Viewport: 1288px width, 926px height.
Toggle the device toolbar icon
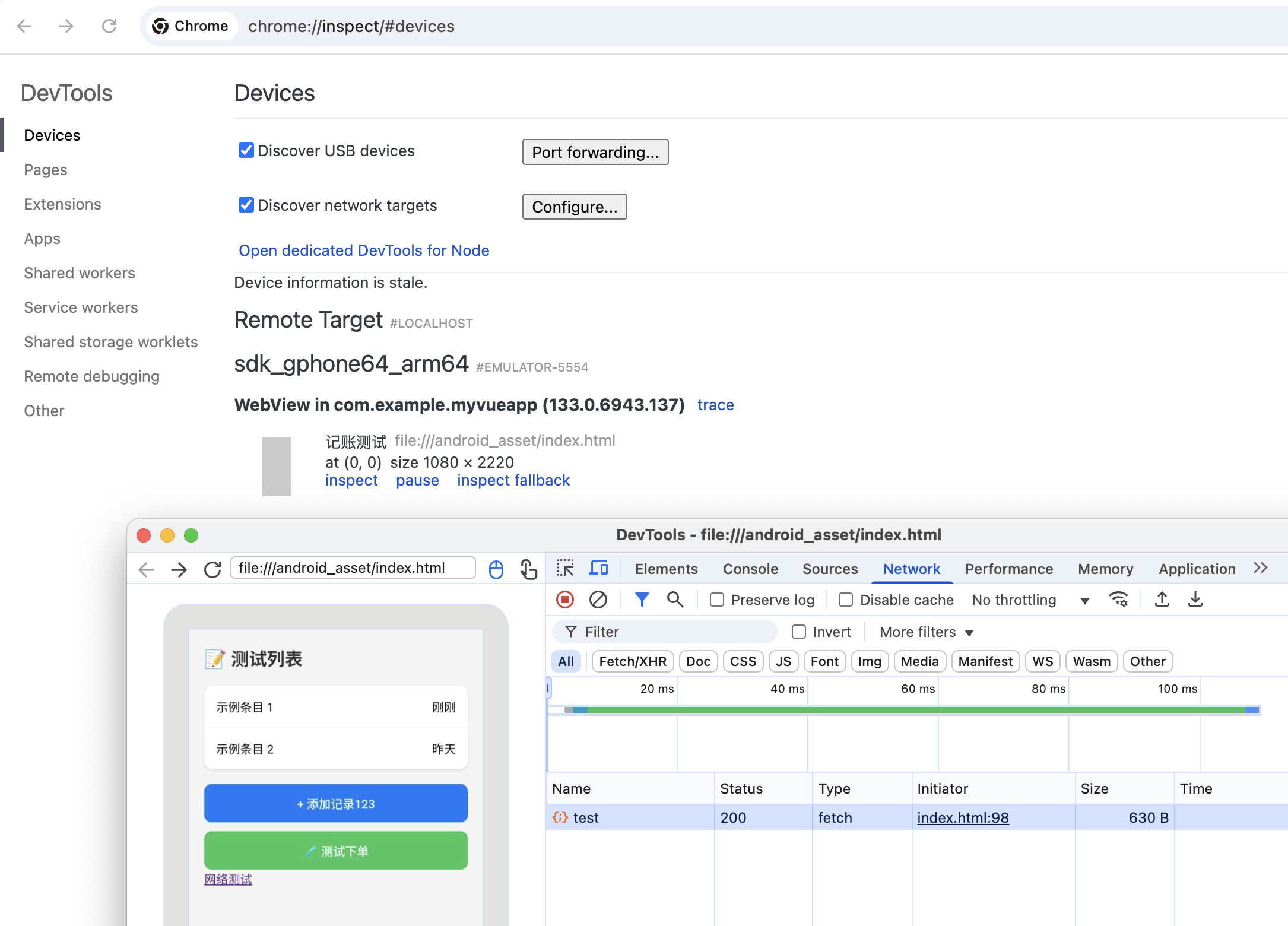[598, 568]
